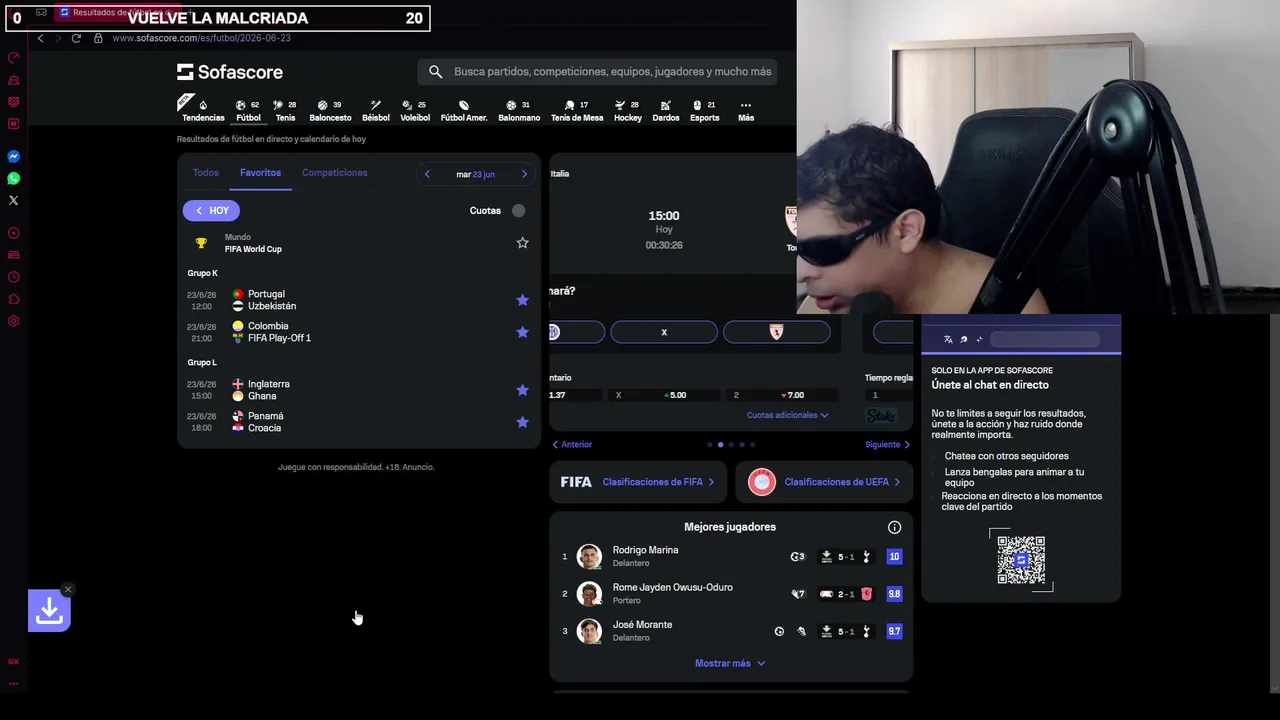Open WhatsApp in the browser sidebar

14,178
